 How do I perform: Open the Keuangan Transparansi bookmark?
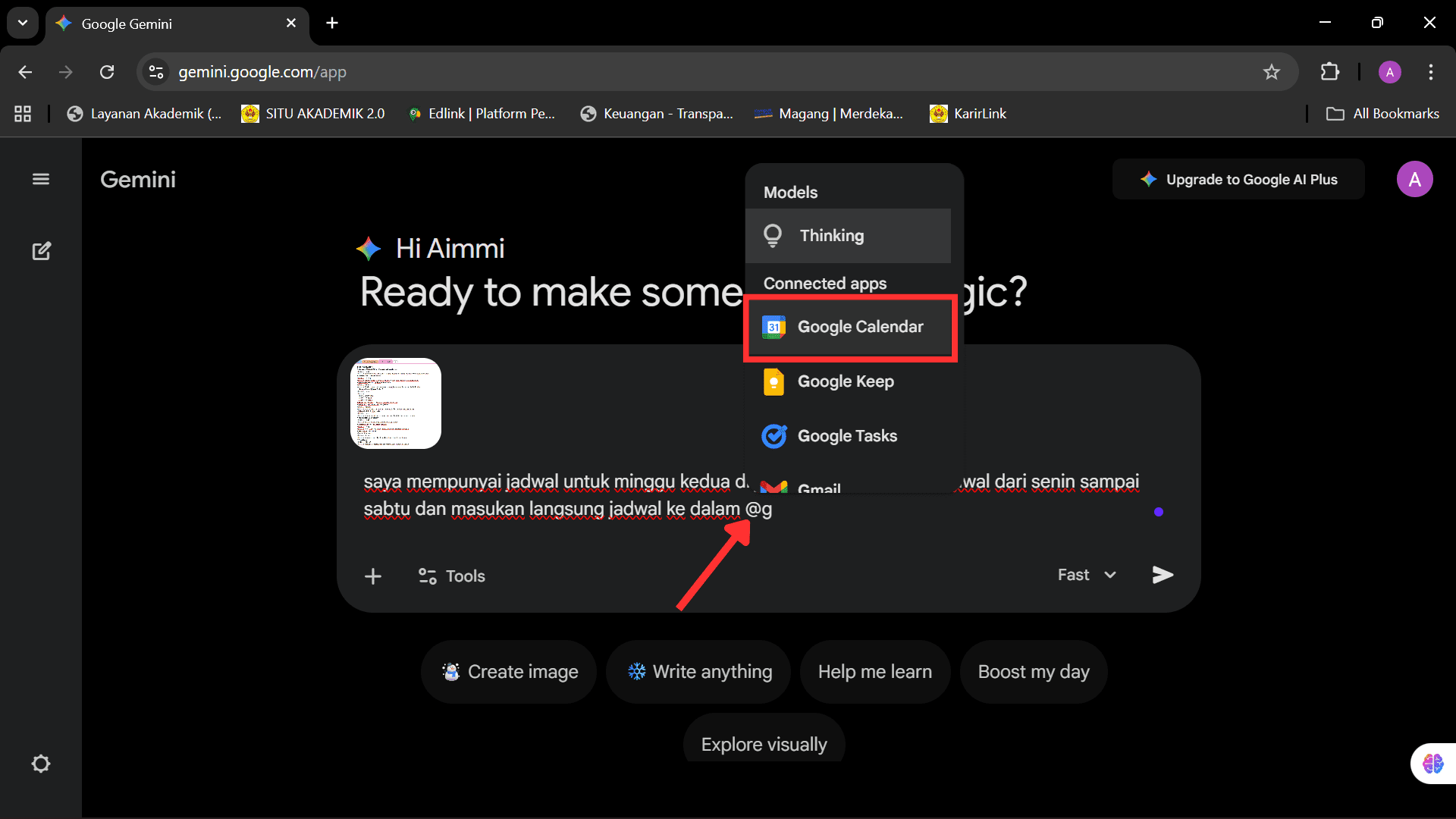pos(657,114)
